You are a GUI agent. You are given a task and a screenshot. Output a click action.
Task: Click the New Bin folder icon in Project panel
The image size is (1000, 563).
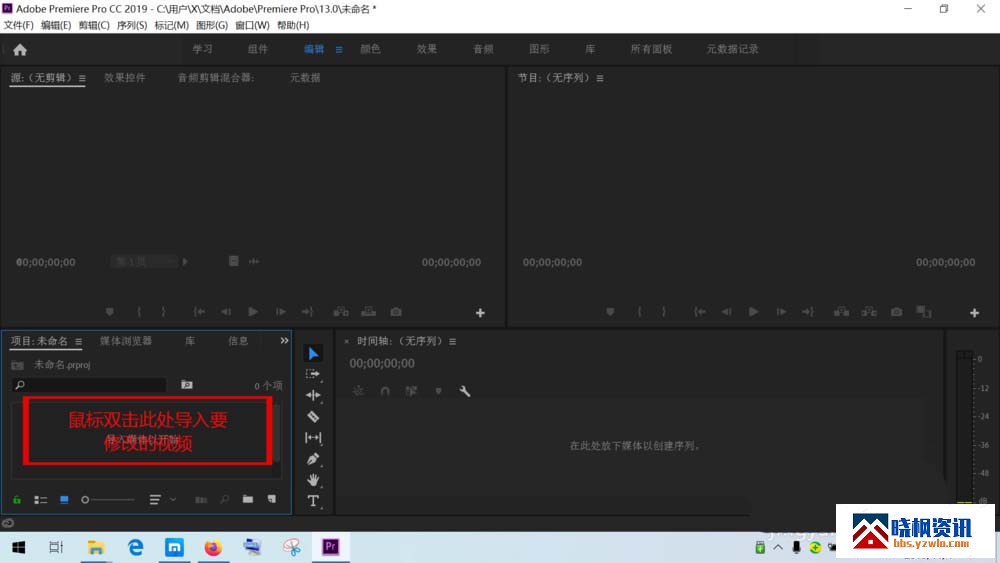click(x=247, y=499)
